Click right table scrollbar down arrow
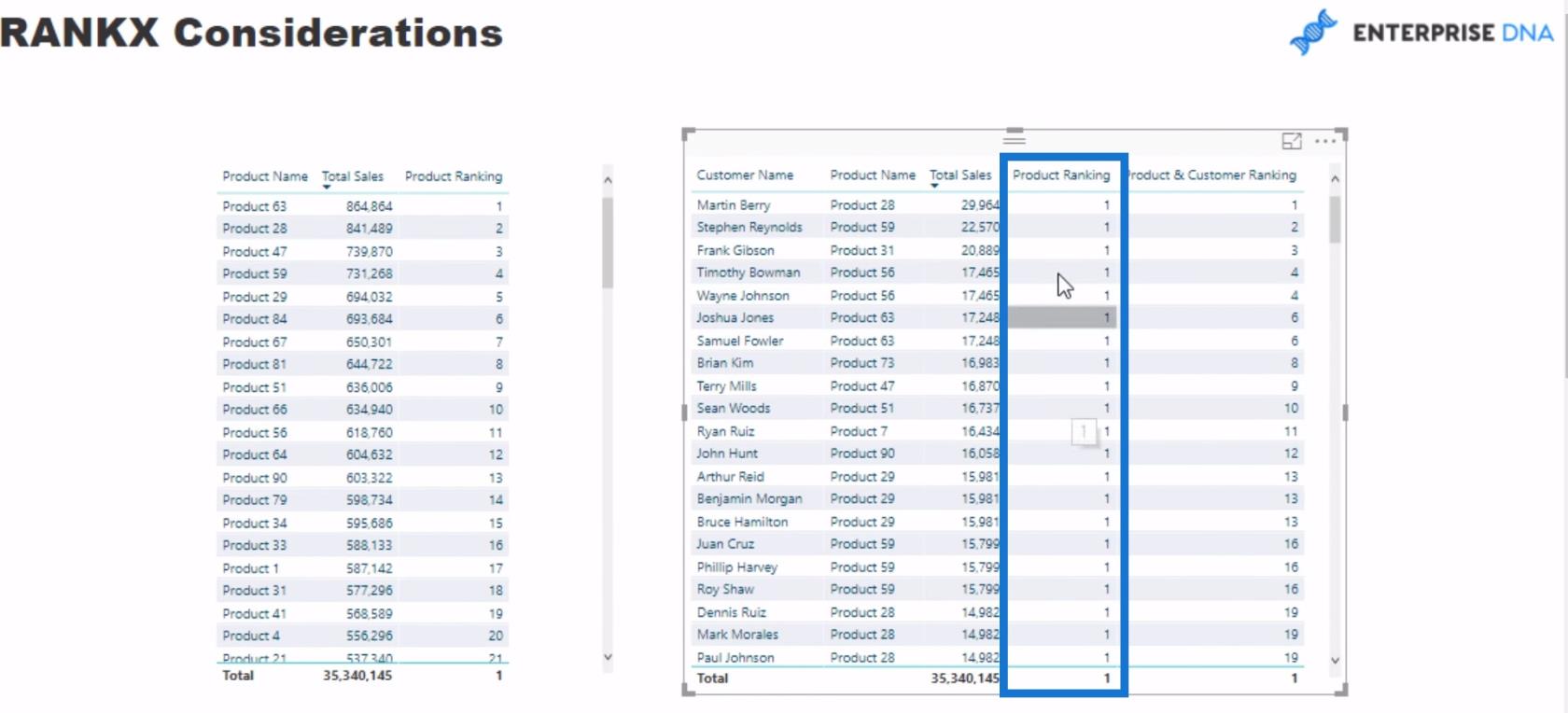 click(1335, 660)
